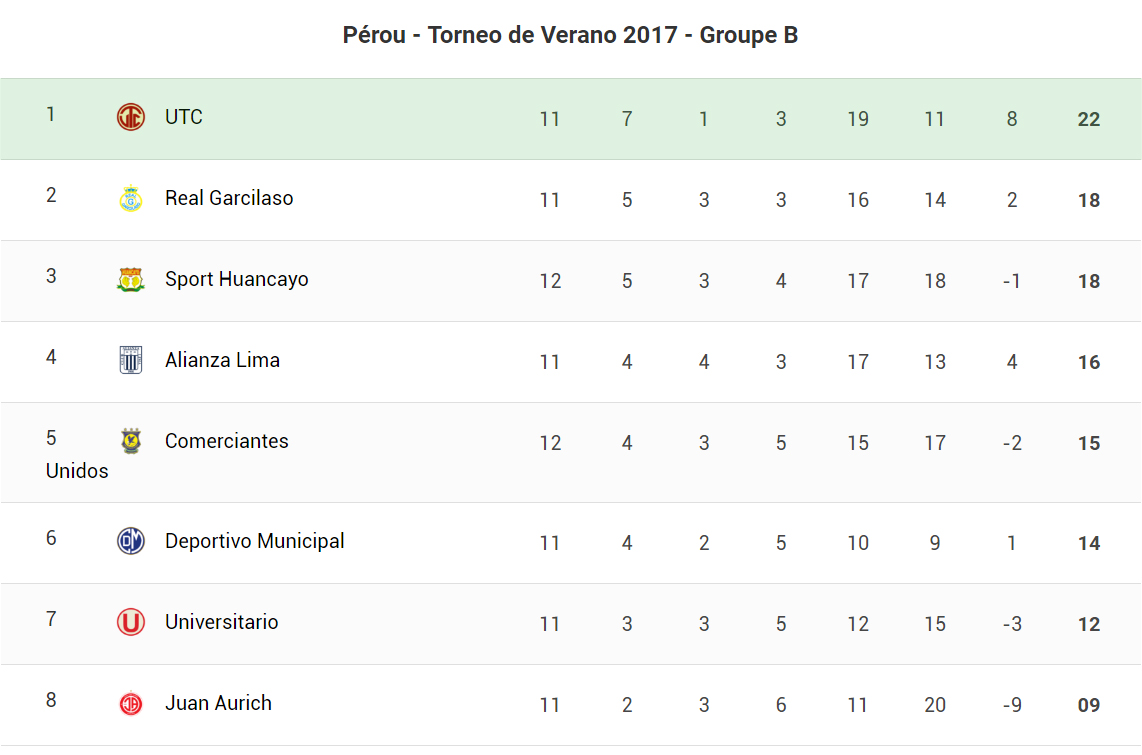Click the Sport Huancayo crest icon
The height and width of the screenshot is (755, 1142).
coord(131,279)
